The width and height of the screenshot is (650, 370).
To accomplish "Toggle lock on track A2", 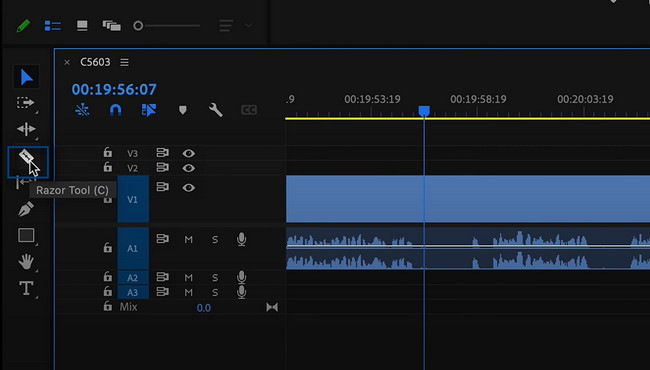I will pos(108,276).
